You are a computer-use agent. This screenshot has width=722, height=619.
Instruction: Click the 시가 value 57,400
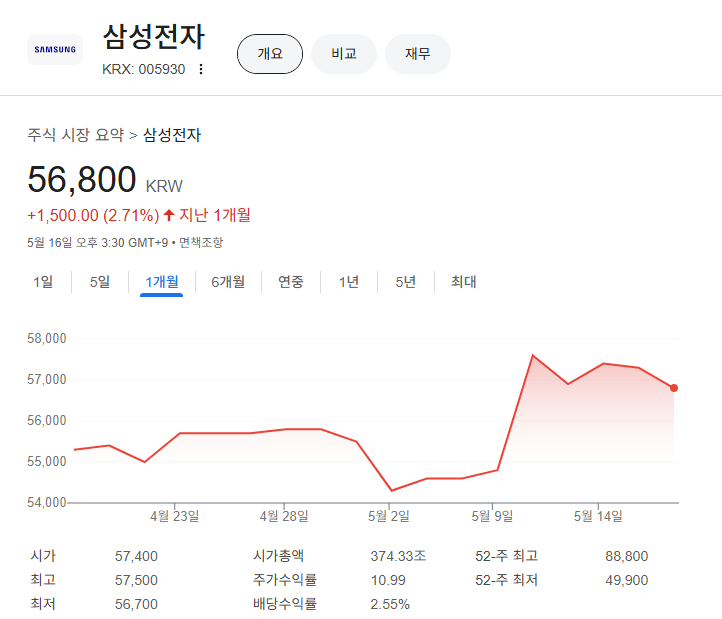tap(136, 556)
